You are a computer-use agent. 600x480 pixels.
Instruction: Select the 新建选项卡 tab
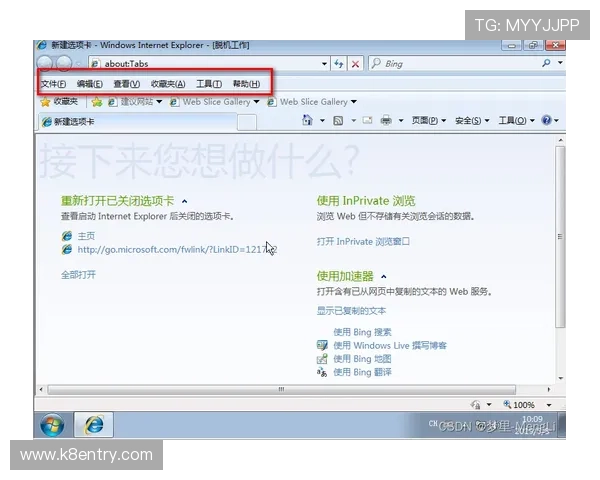pyautogui.click(x=138, y=122)
